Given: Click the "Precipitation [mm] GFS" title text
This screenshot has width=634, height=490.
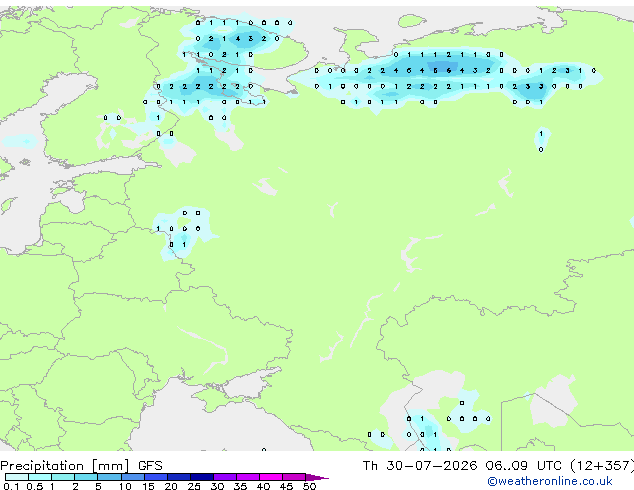Looking at the screenshot, I should [81, 466].
